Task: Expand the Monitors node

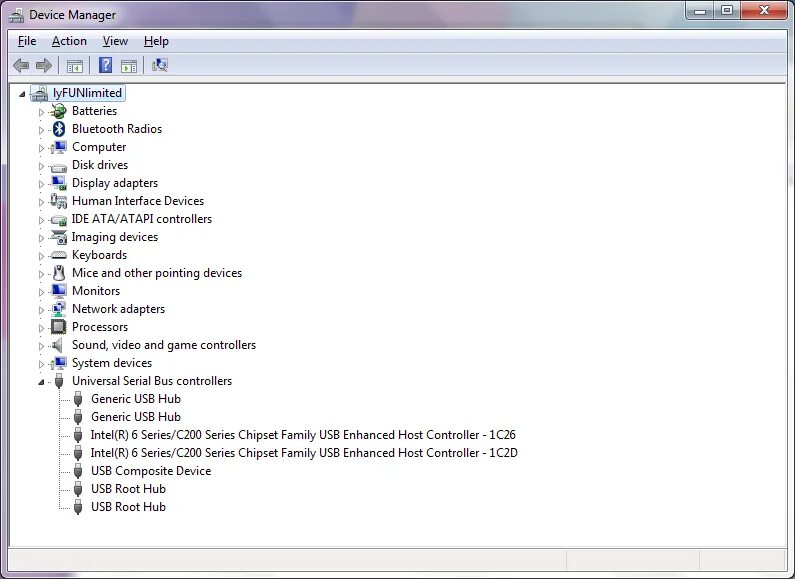Action: [42, 292]
